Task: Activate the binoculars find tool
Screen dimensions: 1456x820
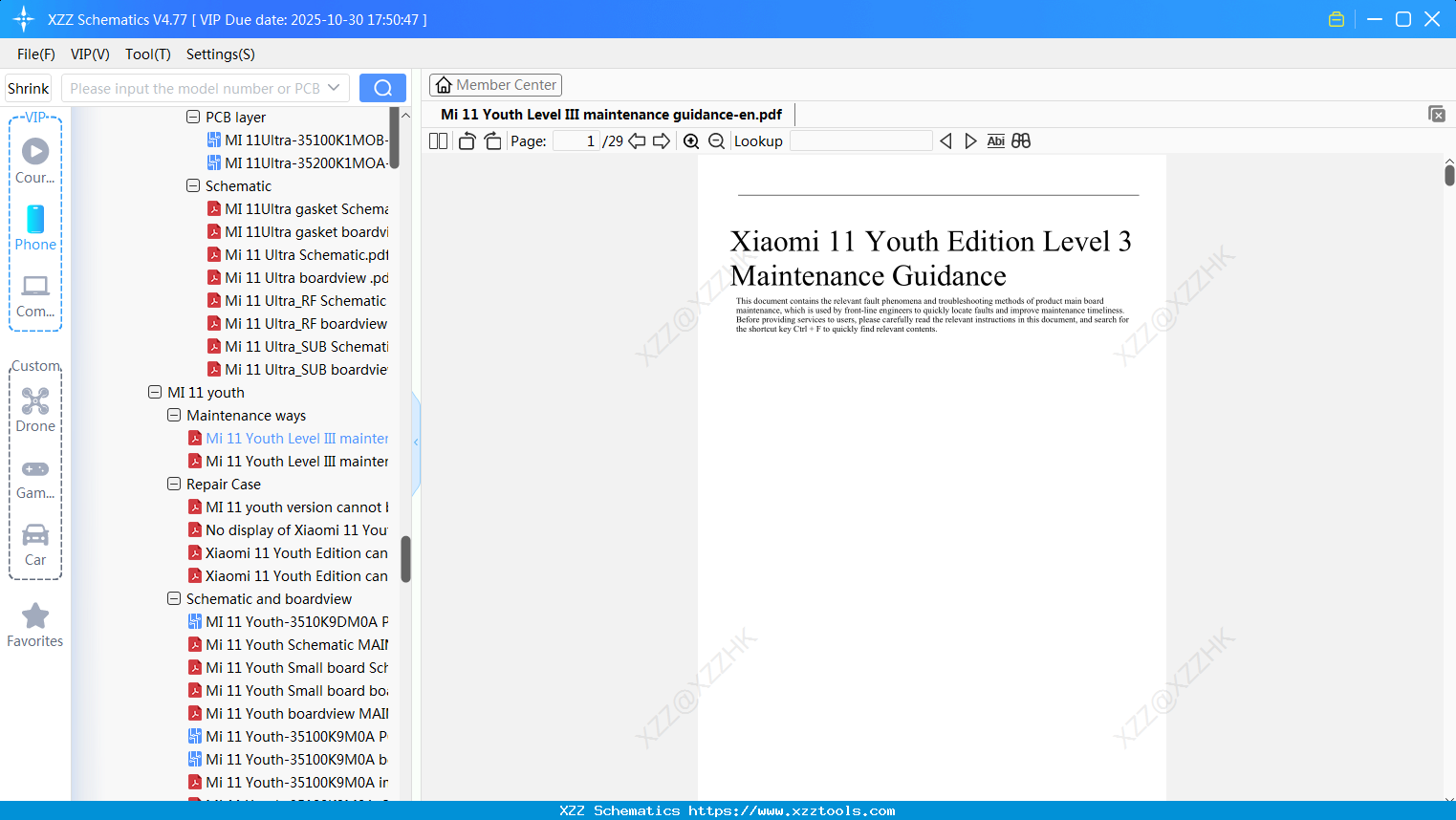Action: pyautogui.click(x=1020, y=140)
